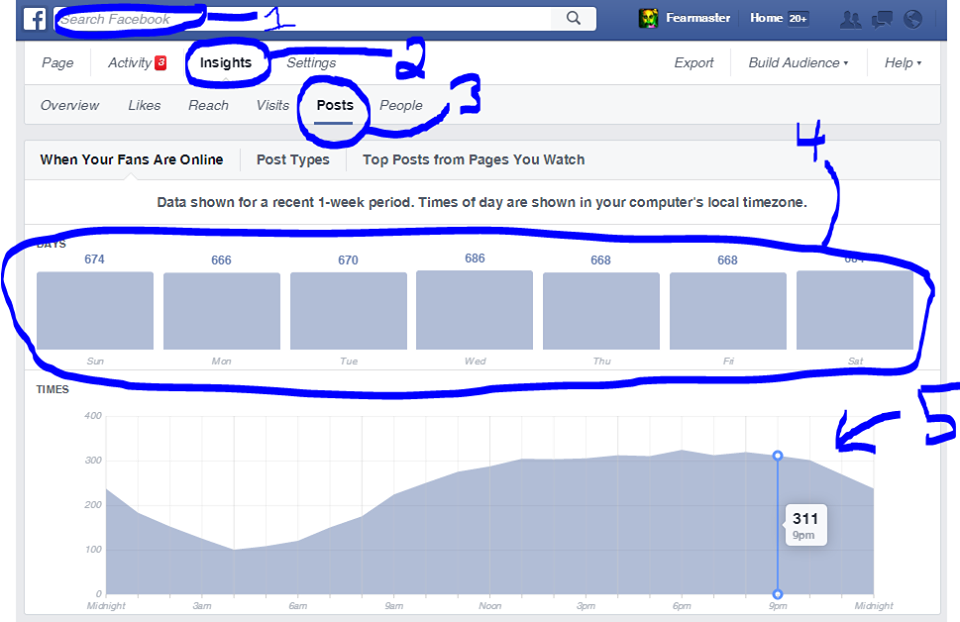Click the 9pm chart marker top handle
Screen dimensions: 960x622
pos(778,455)
